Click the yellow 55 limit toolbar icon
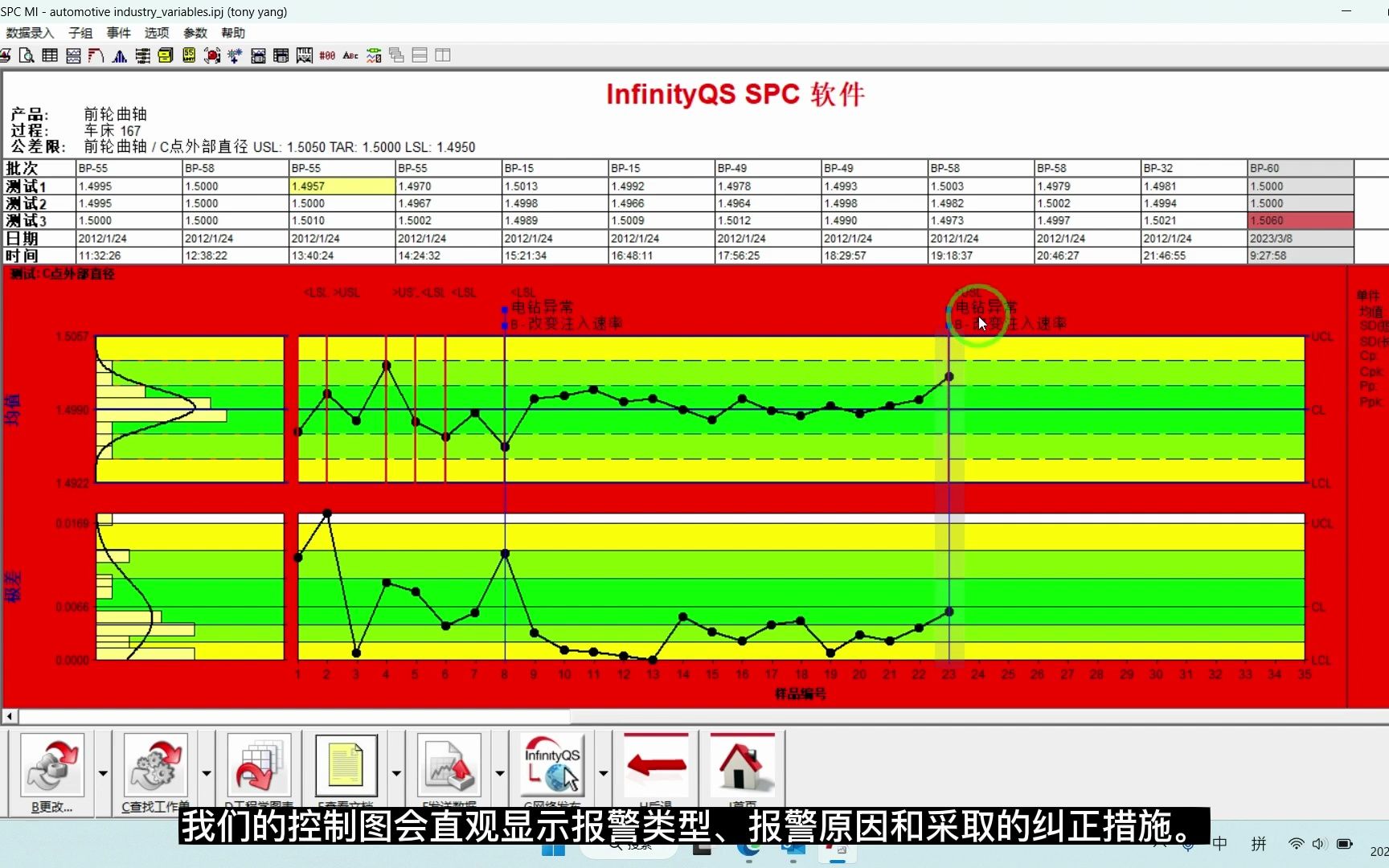 tap(189, 55)
